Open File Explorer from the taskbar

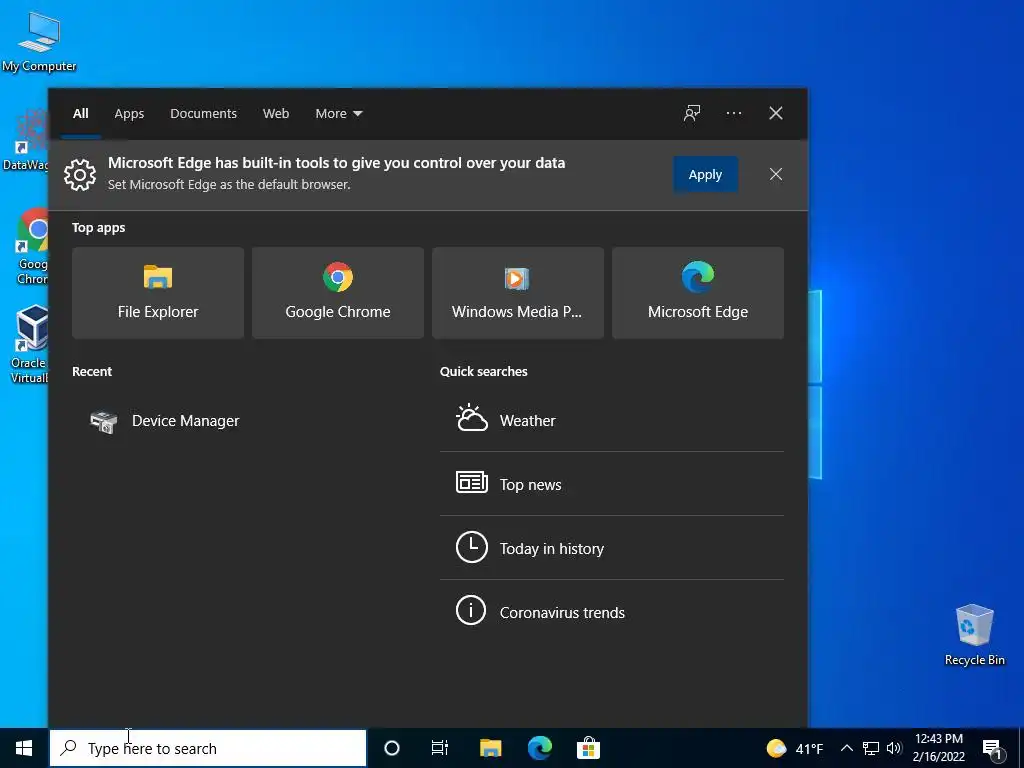490,748
